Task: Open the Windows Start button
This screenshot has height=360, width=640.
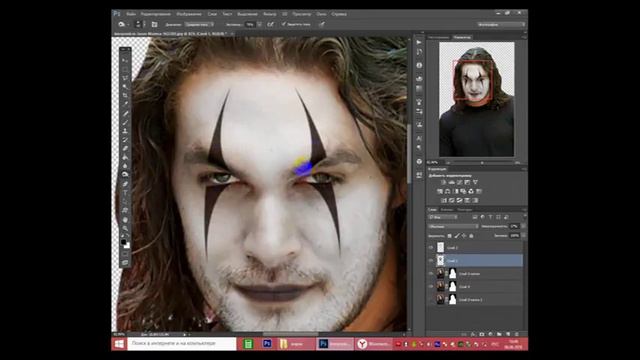Action: point(119,344)
